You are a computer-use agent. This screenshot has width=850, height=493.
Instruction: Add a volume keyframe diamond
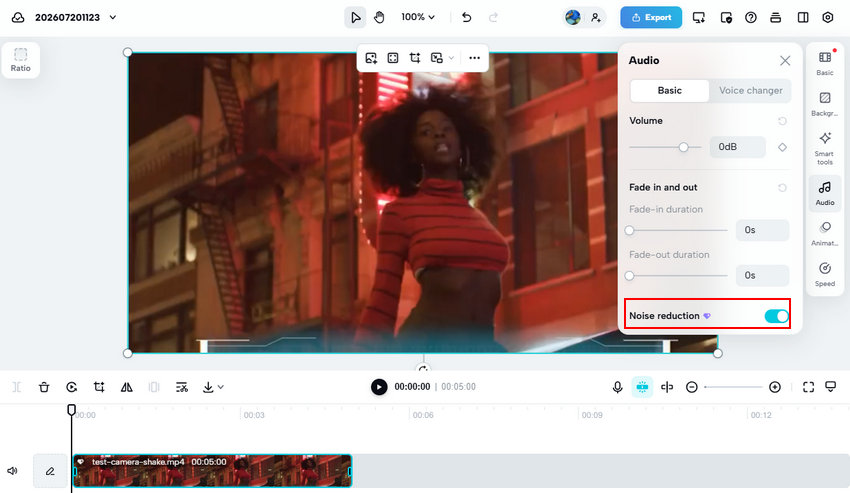782,147
